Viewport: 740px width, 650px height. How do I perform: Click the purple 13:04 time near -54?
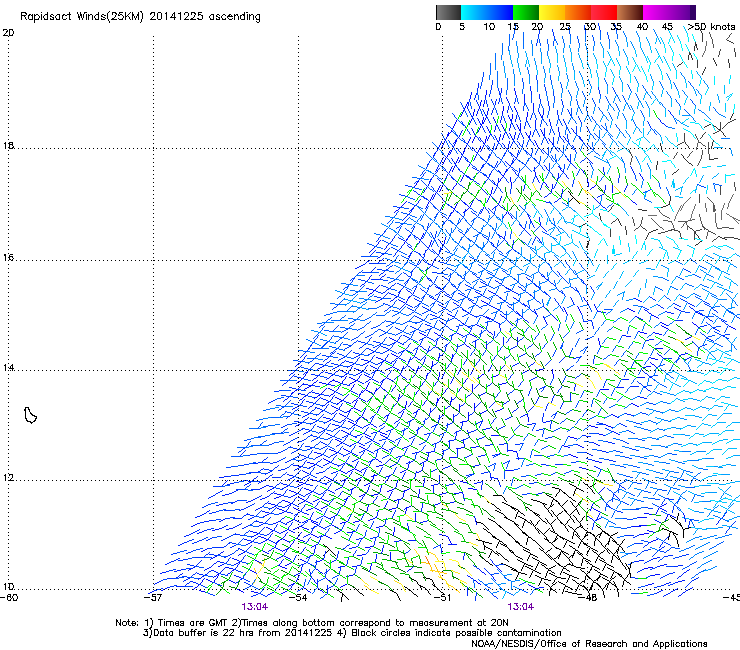[254, 607]
